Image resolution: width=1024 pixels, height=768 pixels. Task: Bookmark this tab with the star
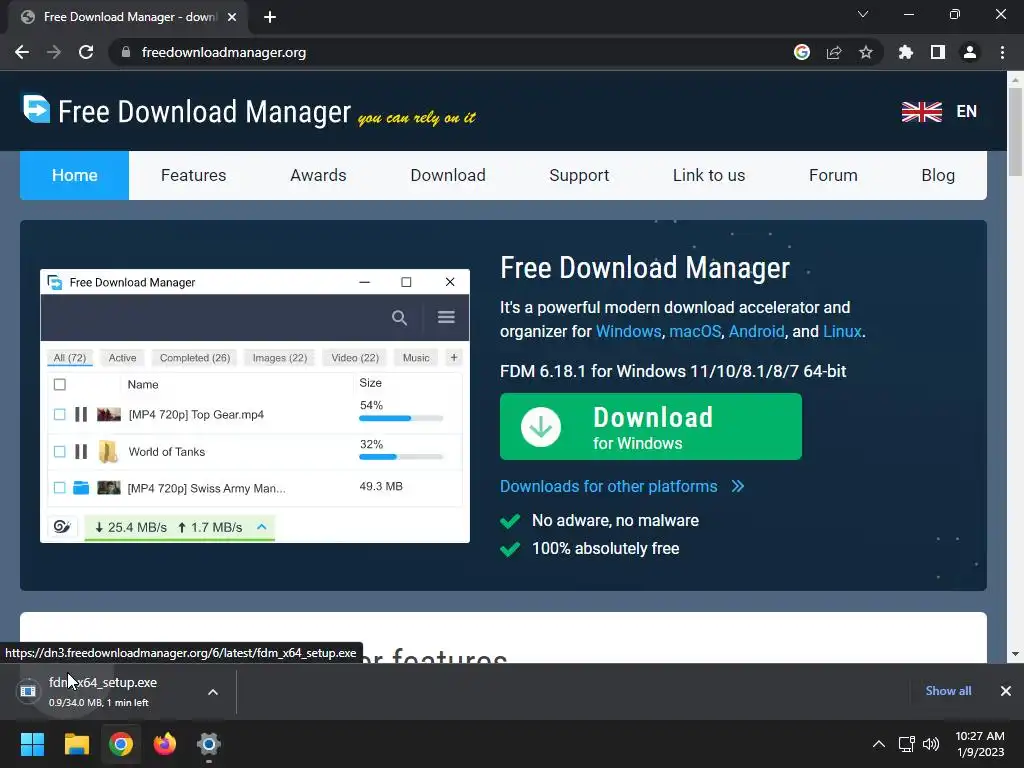click(866, 52)
